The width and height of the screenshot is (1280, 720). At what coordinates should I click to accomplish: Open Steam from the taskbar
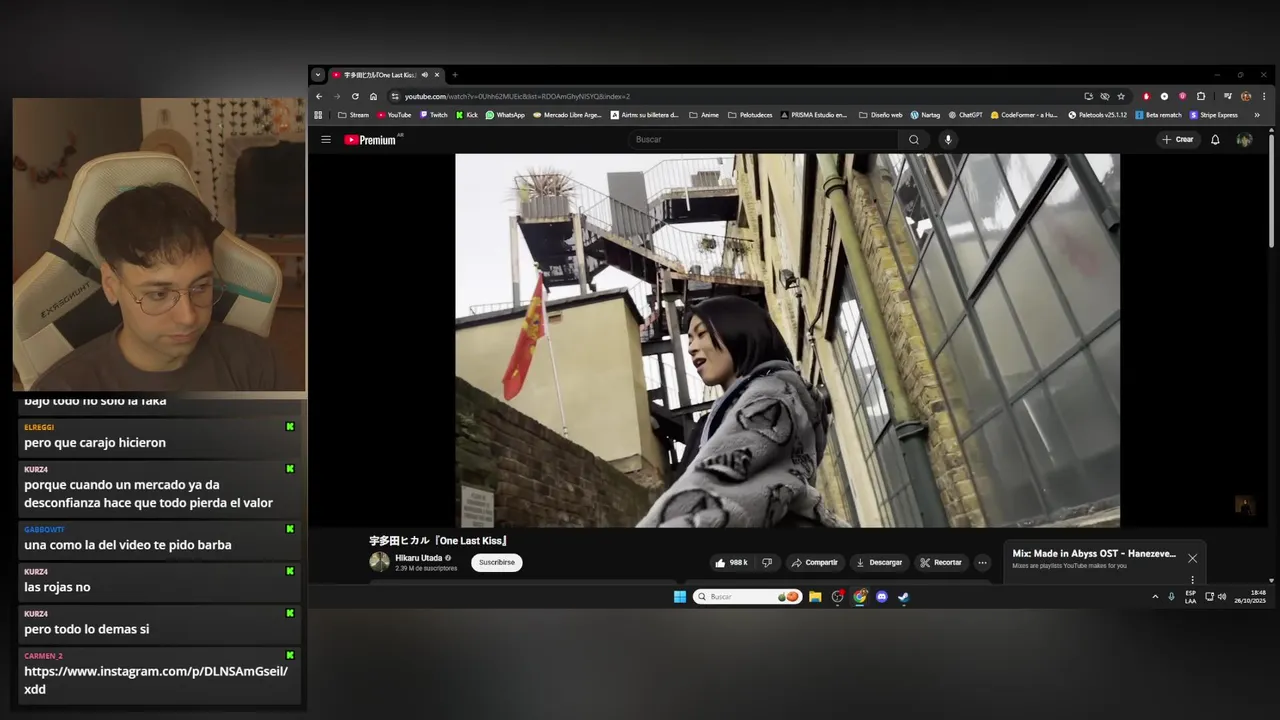[x=903, y=597]
